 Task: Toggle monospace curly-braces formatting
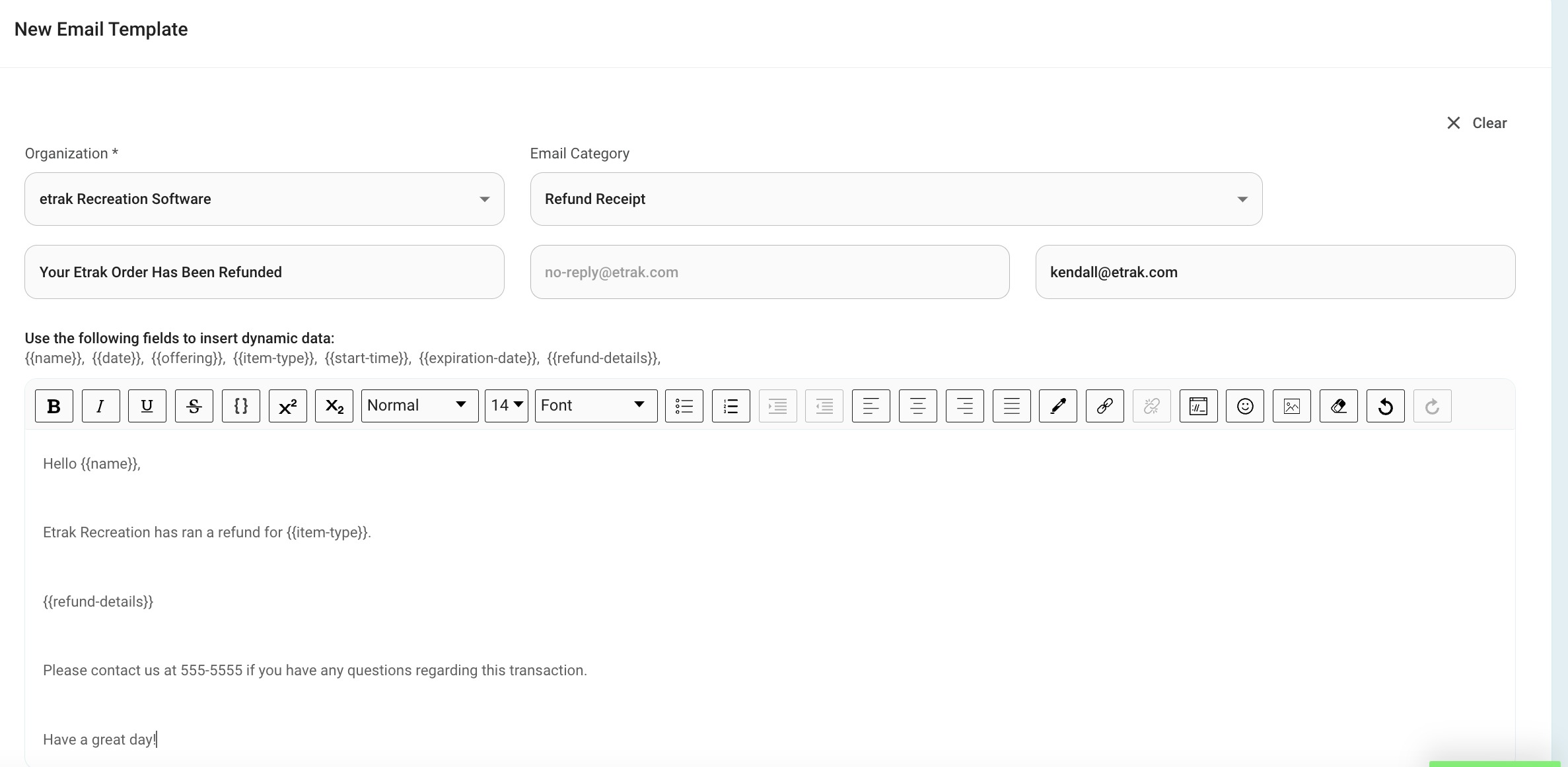(x=241, y=406)
